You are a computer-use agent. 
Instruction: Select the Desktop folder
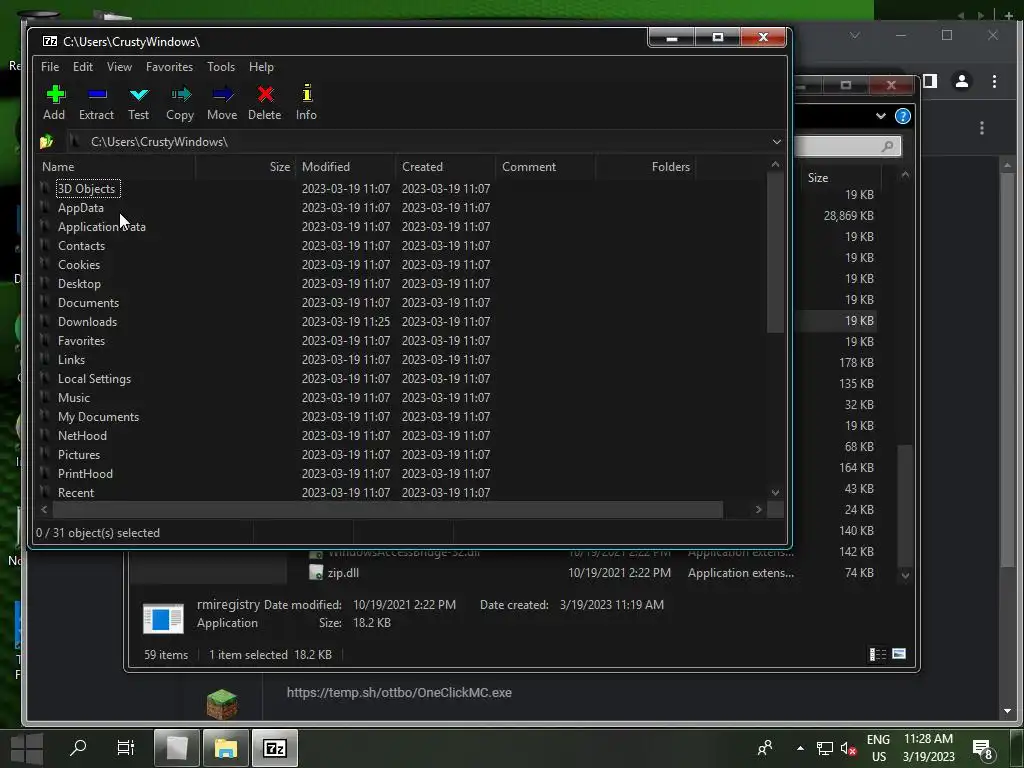79,283
